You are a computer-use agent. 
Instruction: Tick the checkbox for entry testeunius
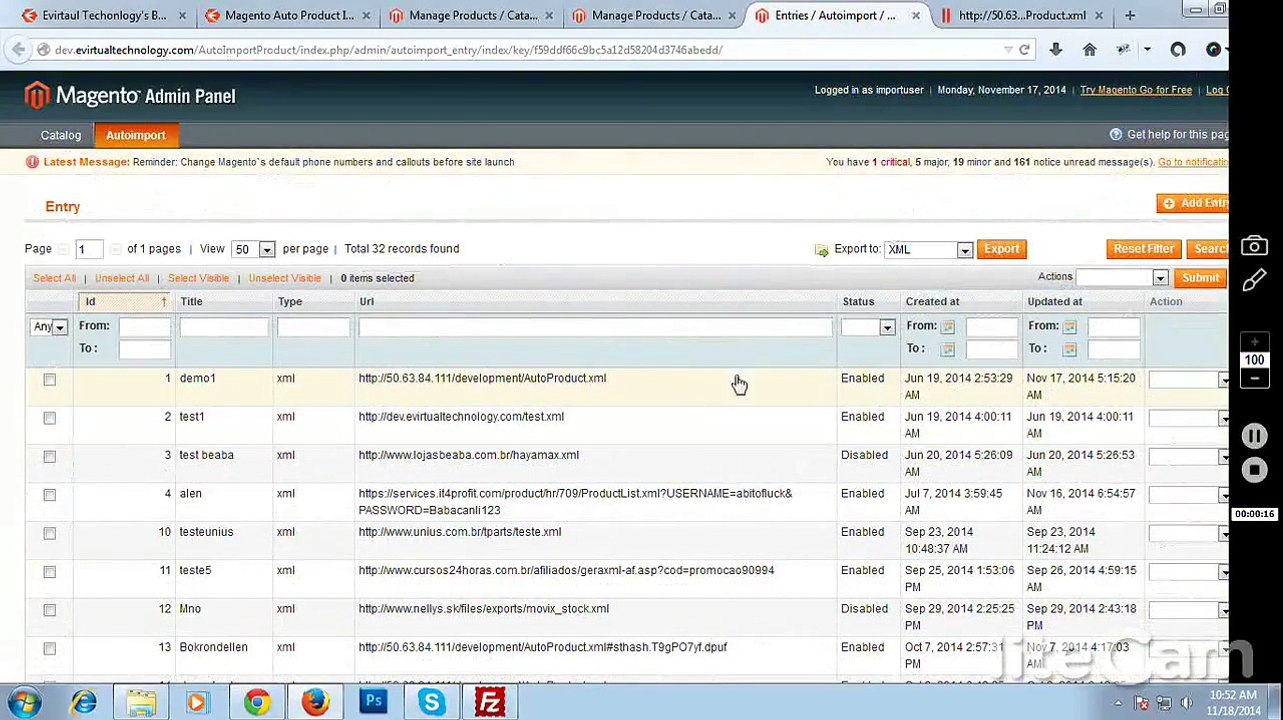tap(49, 533)
